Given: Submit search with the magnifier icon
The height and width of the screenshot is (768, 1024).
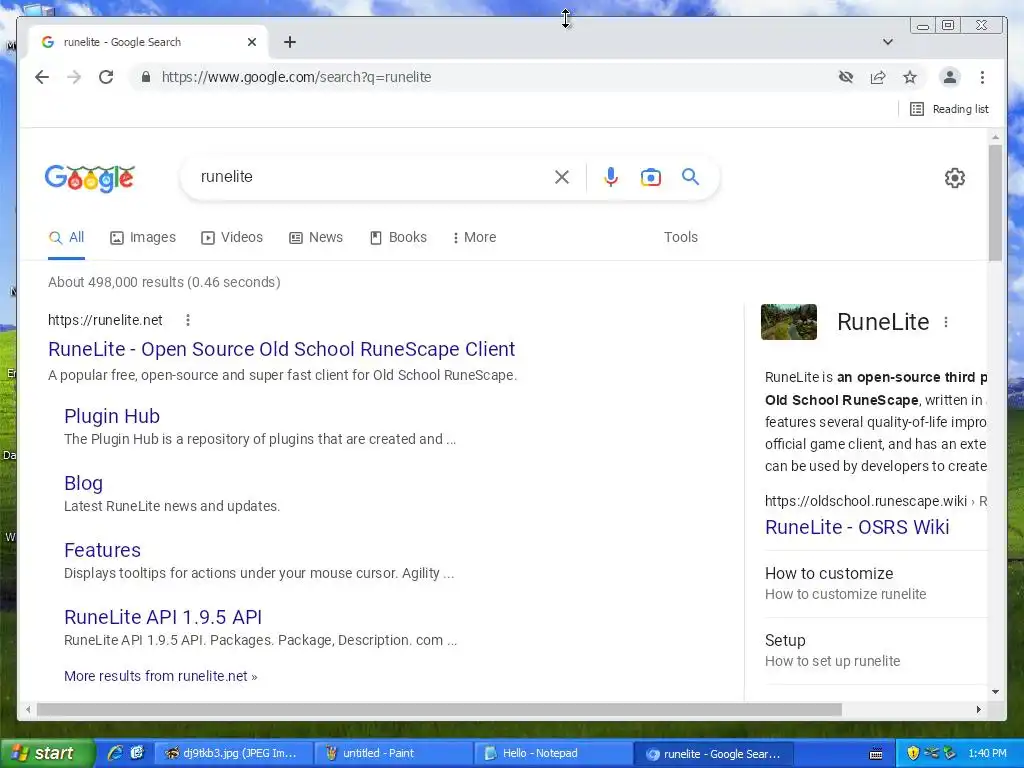Looking at the screenshot, I should coord(690,177).
